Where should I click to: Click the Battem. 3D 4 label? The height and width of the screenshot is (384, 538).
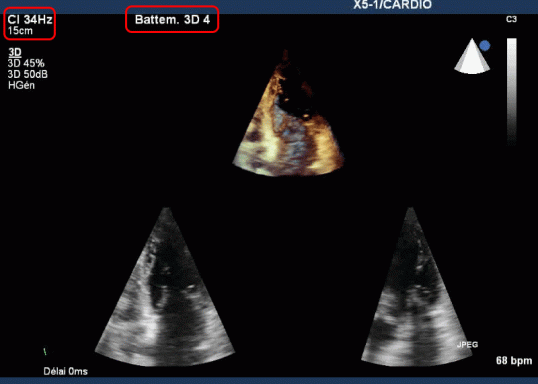pyautogui.click(x=172, y=20)
